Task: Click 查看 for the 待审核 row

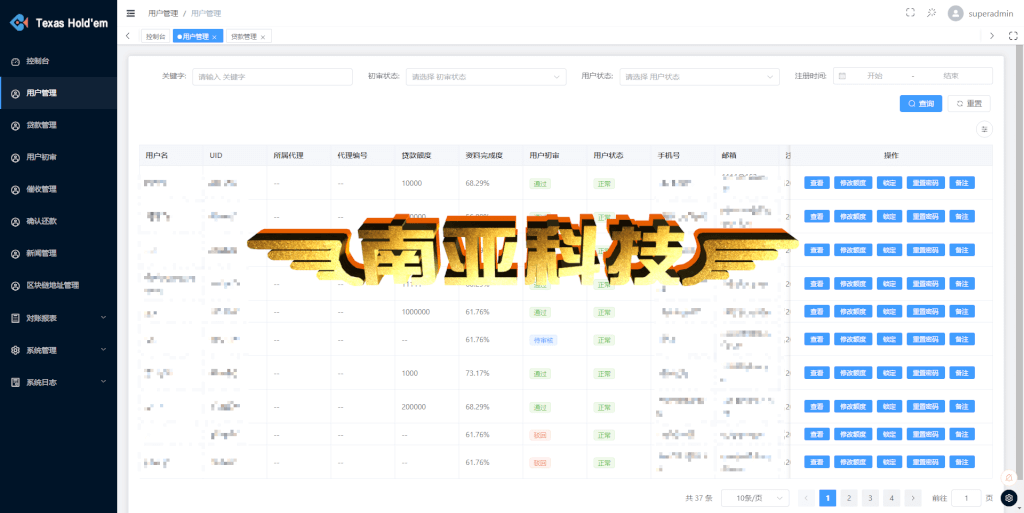Action: click(x=816, y=339)
